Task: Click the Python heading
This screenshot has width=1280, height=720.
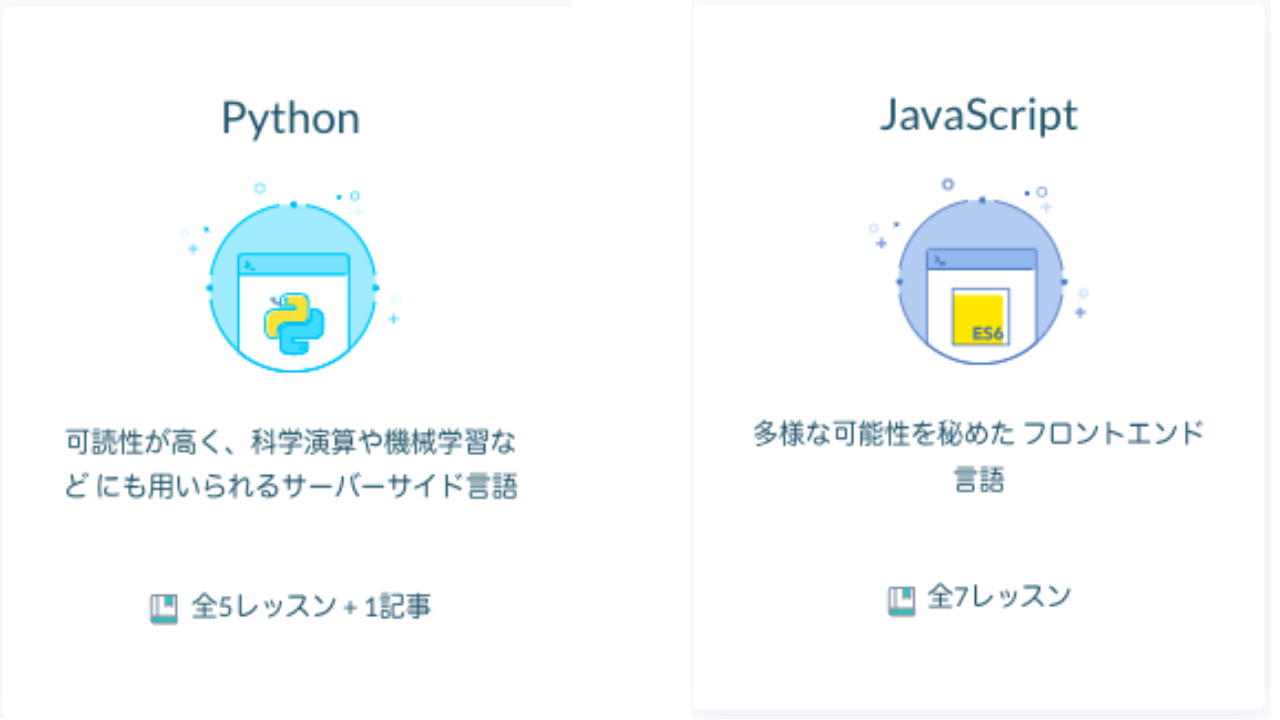Action: click(292, 116)
